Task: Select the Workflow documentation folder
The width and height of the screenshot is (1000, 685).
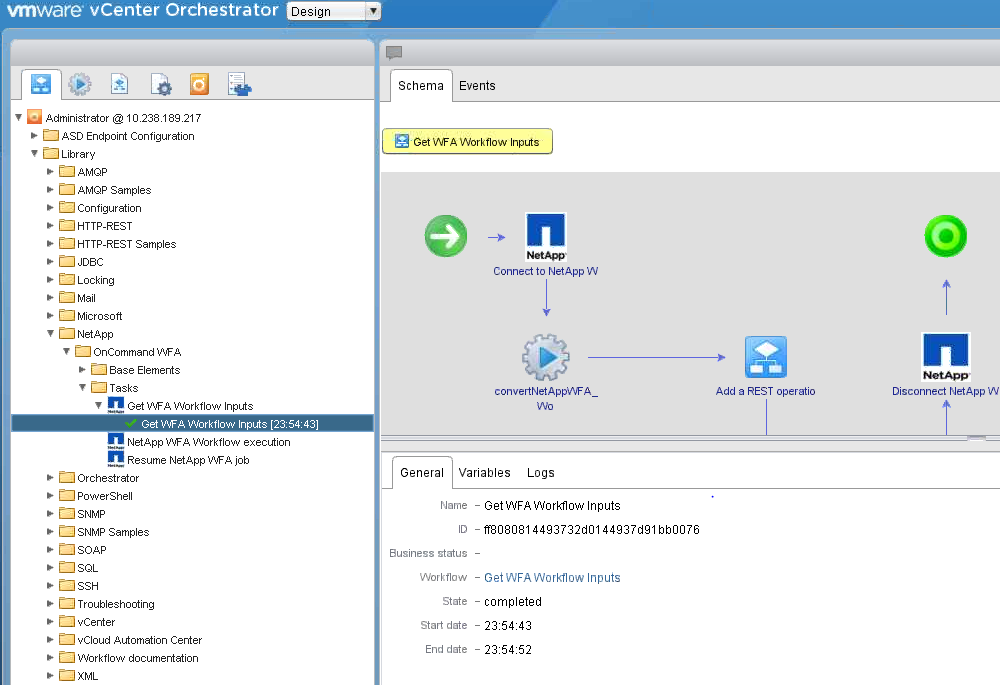Action: pyautogui.click(x=138, y=658)
